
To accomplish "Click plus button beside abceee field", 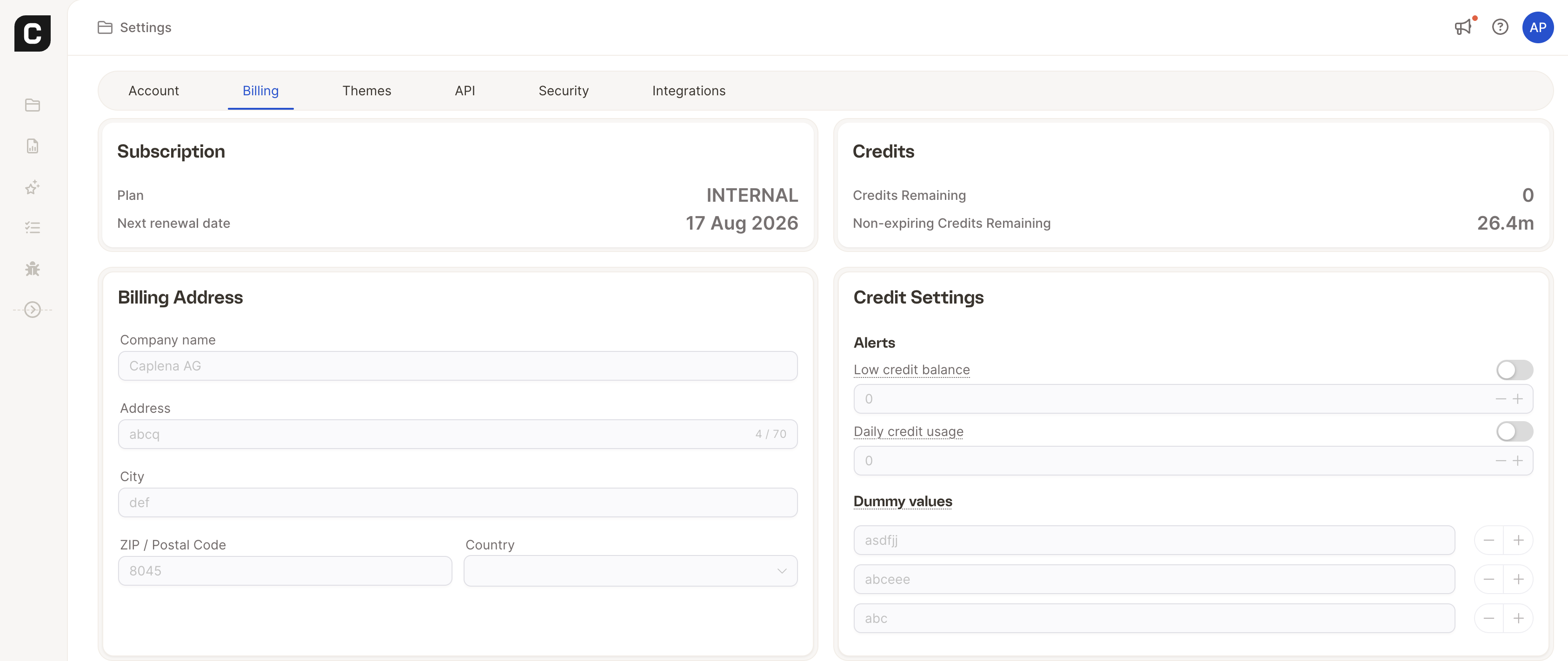I will (1519, 580).
